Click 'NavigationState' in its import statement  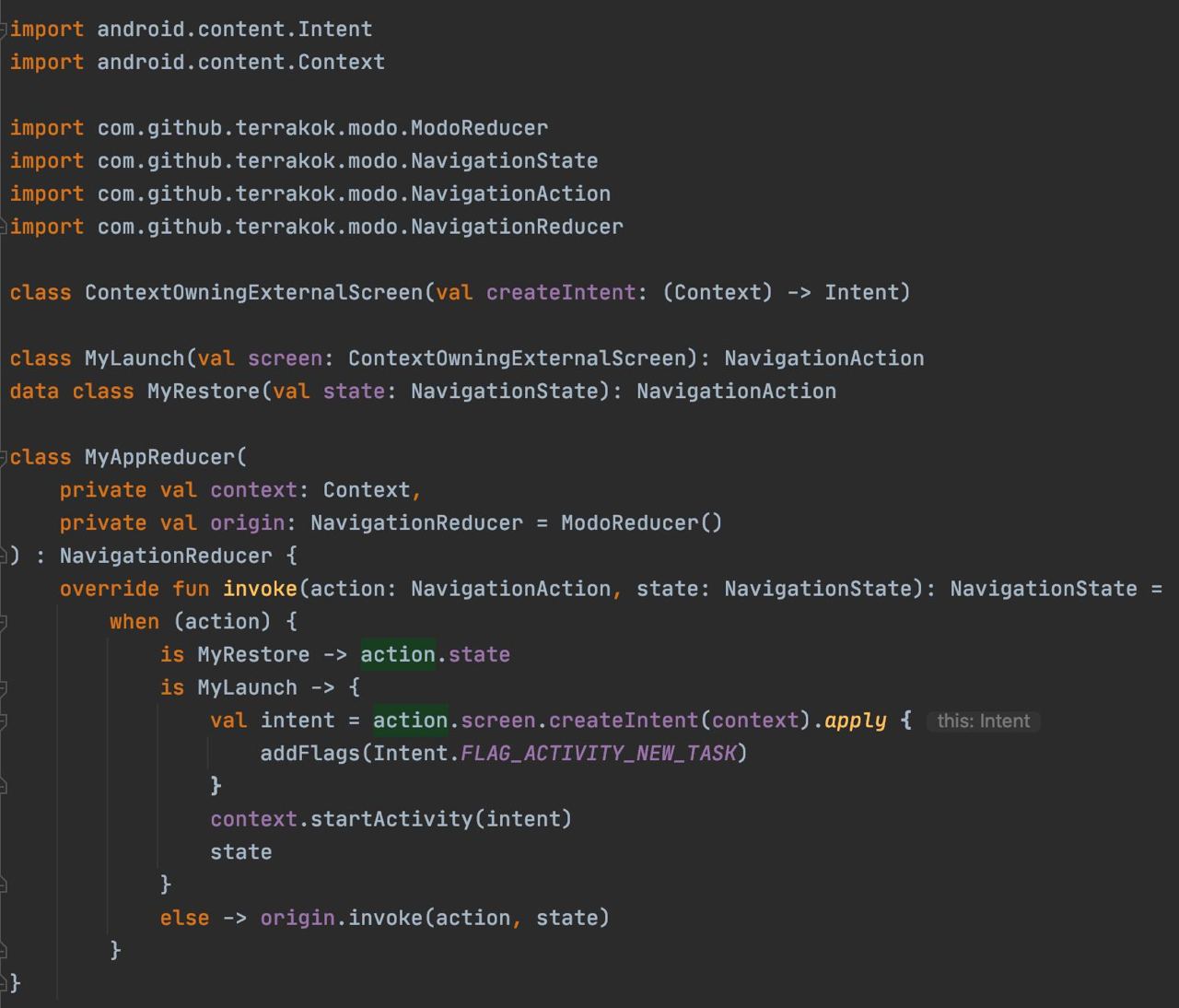[x=504, y=161]
